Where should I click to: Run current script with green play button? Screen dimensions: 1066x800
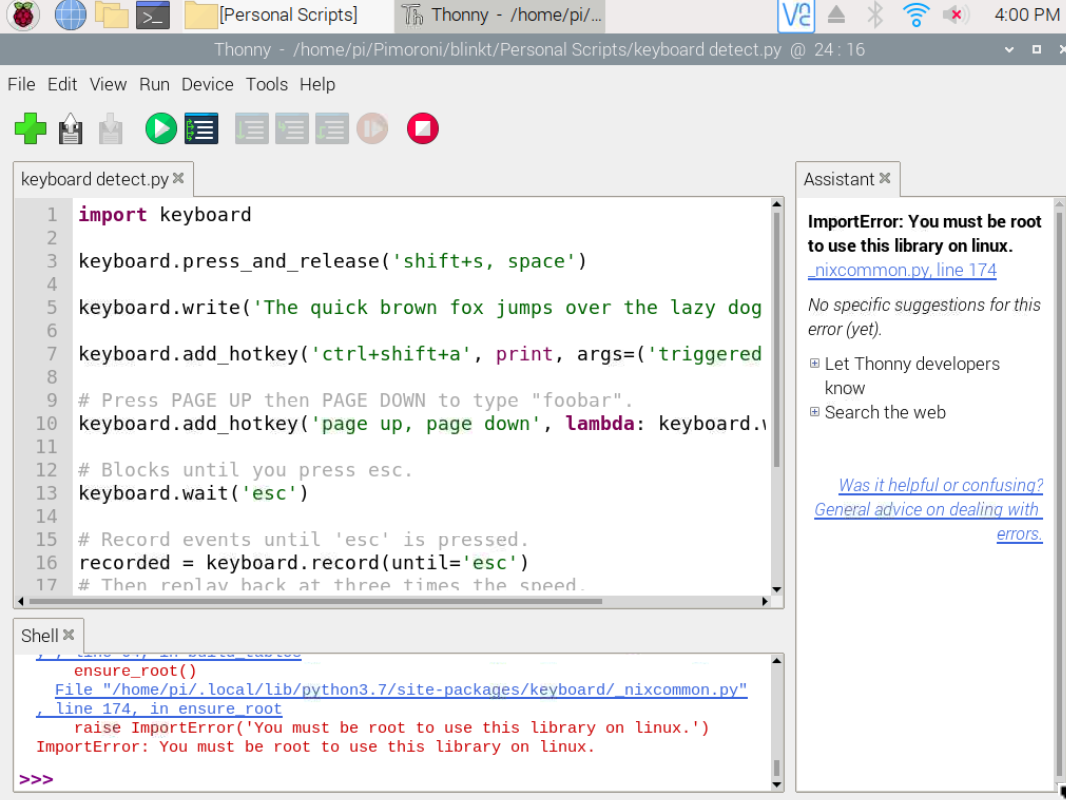tap(160, 128)
